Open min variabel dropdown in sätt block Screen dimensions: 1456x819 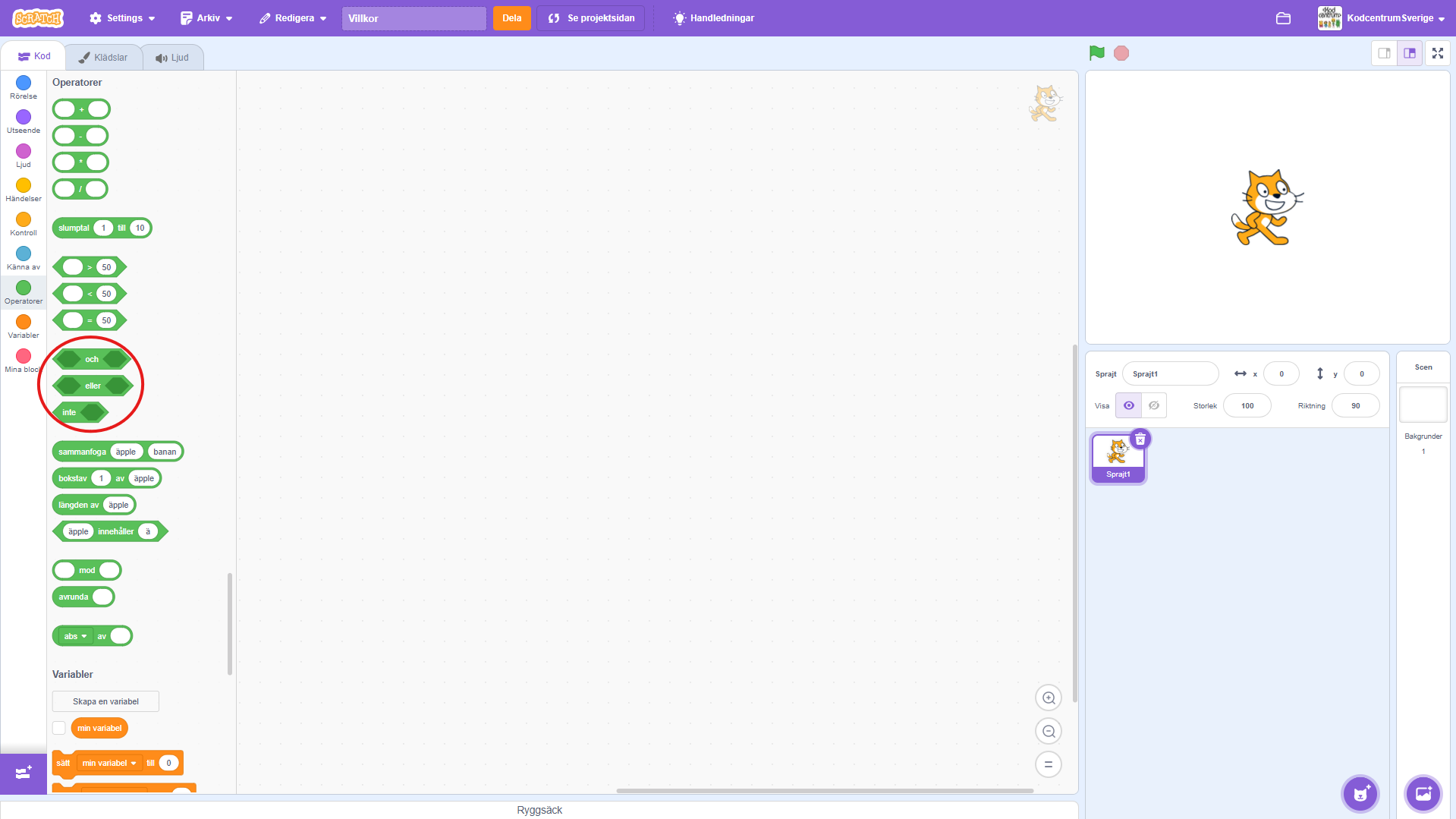click(x=109, y=763)
